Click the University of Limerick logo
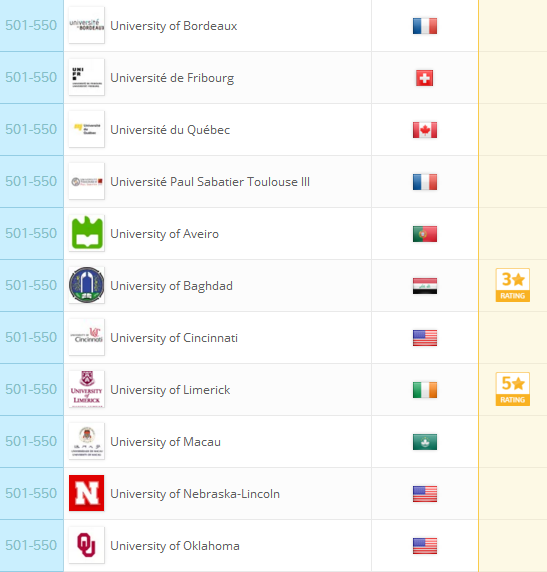Image resolution: width=547 pixels, height=572 pixels. tap(86, 389)
